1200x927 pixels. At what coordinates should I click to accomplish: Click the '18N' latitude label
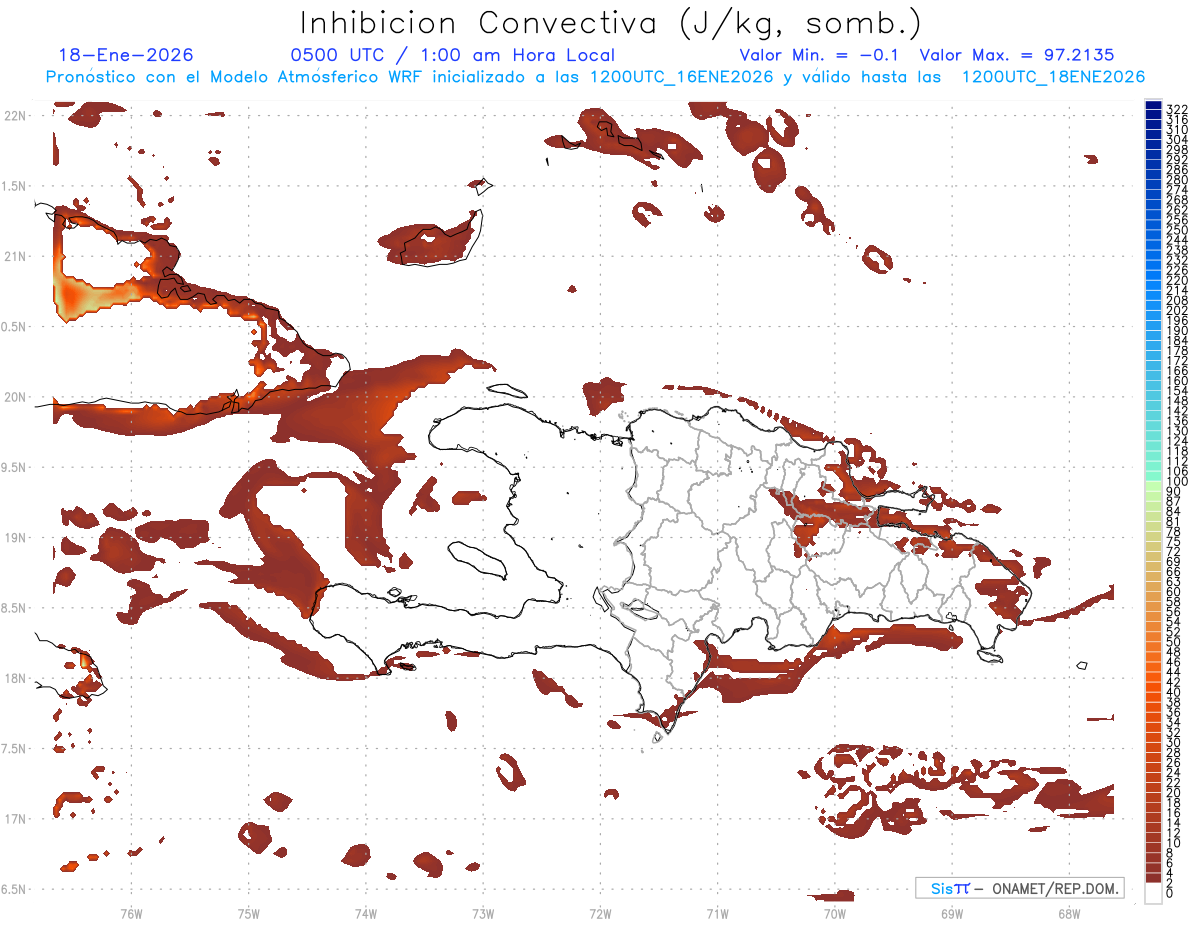tap(15, 679)
